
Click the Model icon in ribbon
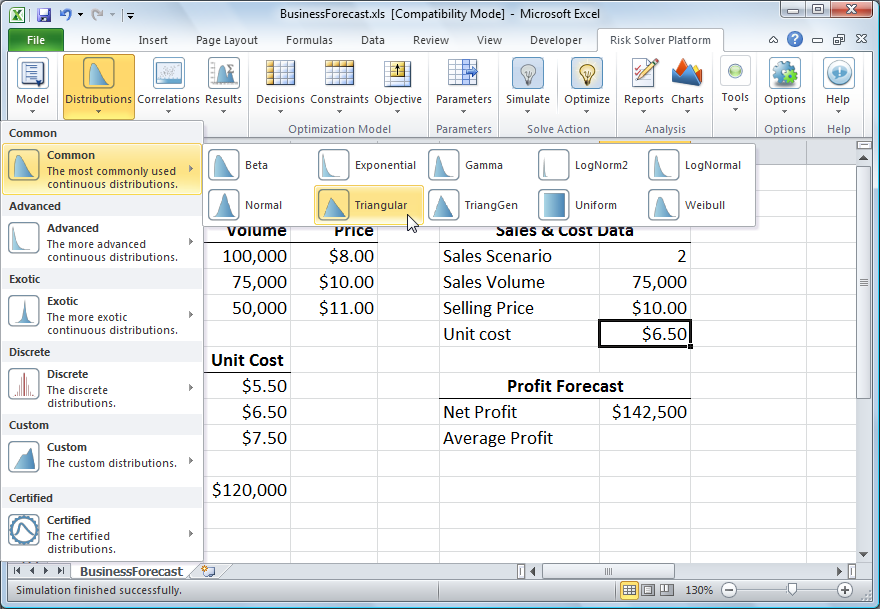pos(33,75)
